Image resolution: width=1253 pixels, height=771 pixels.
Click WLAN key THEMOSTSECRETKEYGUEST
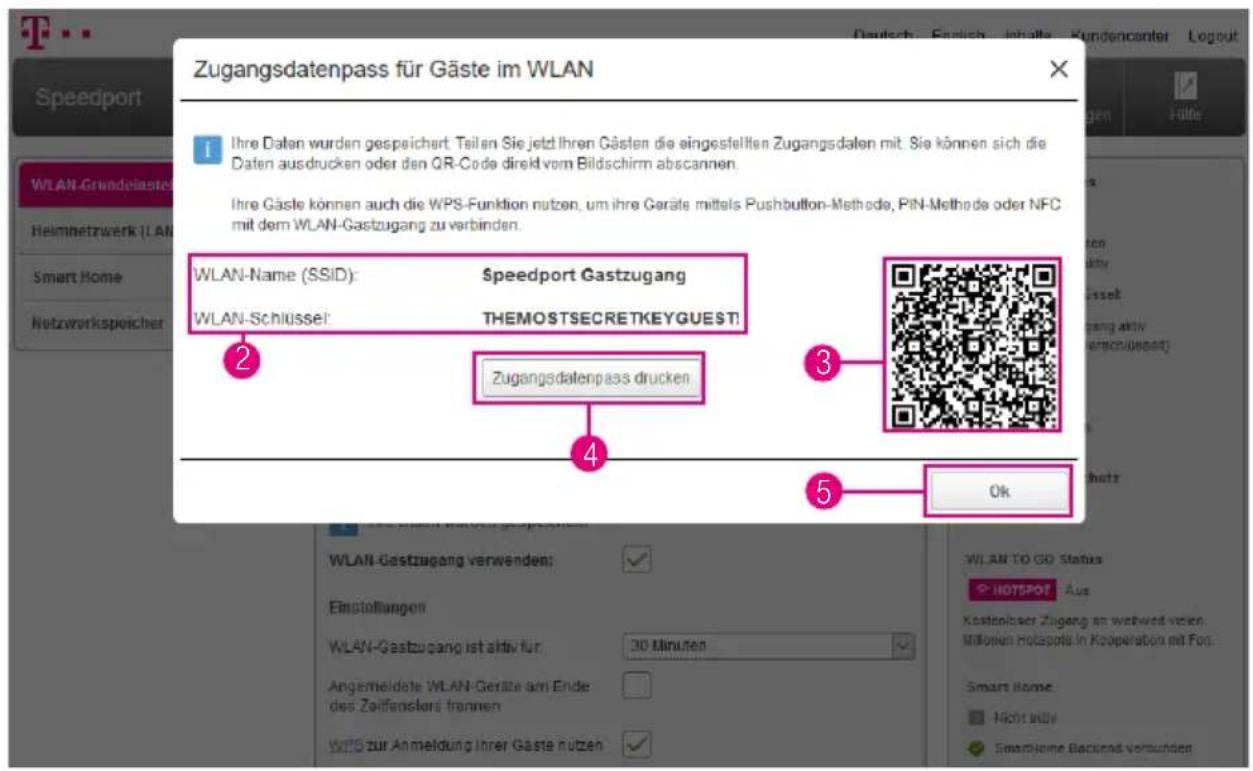(612, 318)
